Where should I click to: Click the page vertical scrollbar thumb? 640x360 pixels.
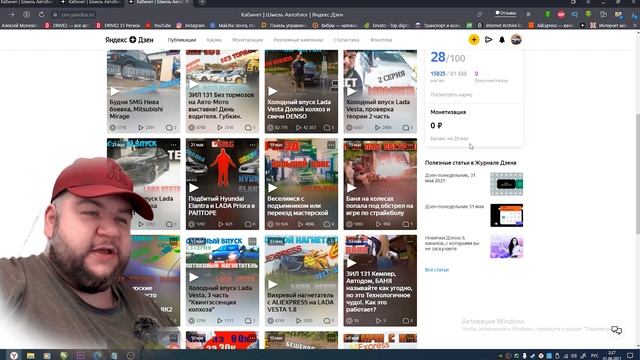coord(638,173)
